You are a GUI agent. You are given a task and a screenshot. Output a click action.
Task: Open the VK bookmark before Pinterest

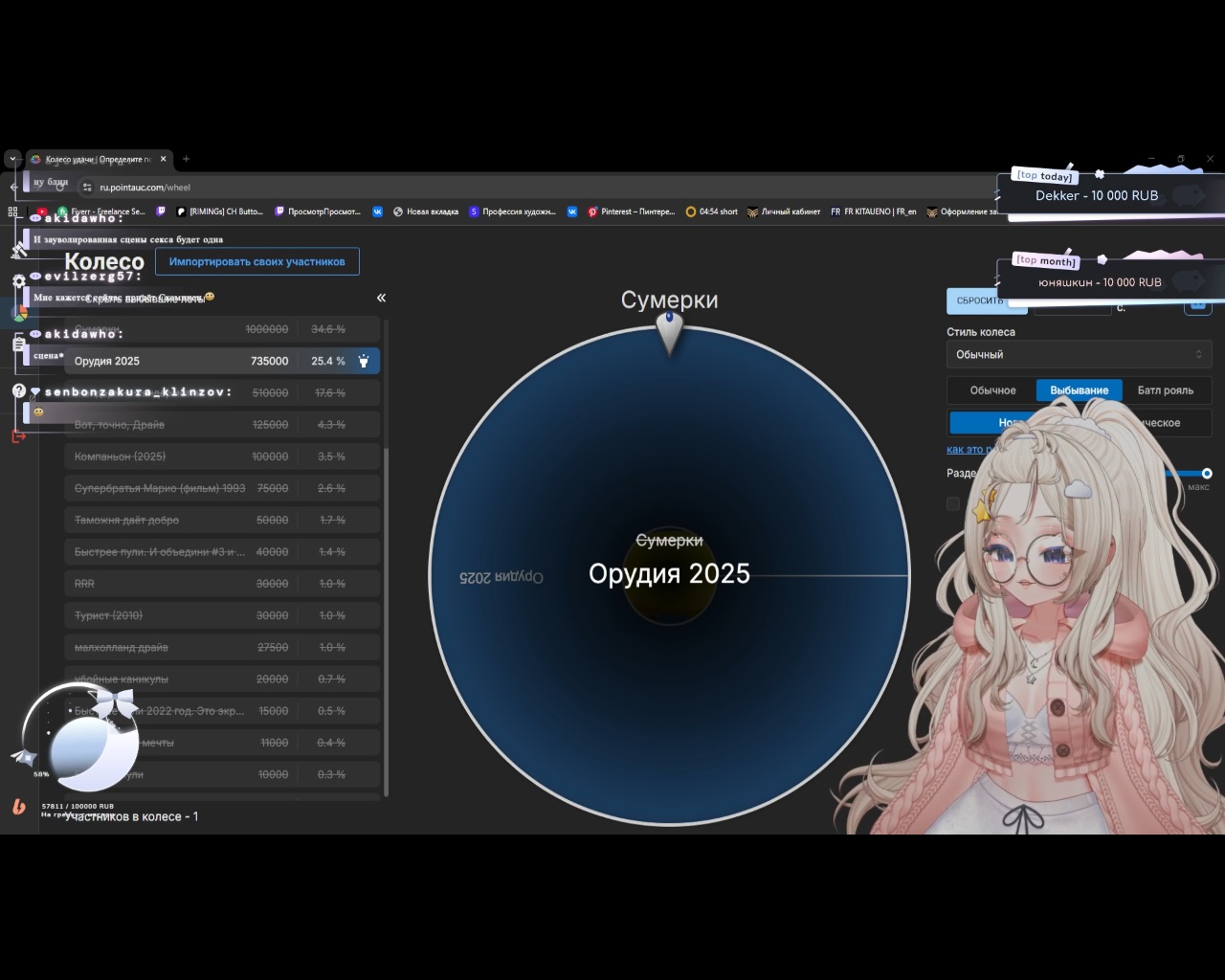pyautogui.click(x=572, y=212)
